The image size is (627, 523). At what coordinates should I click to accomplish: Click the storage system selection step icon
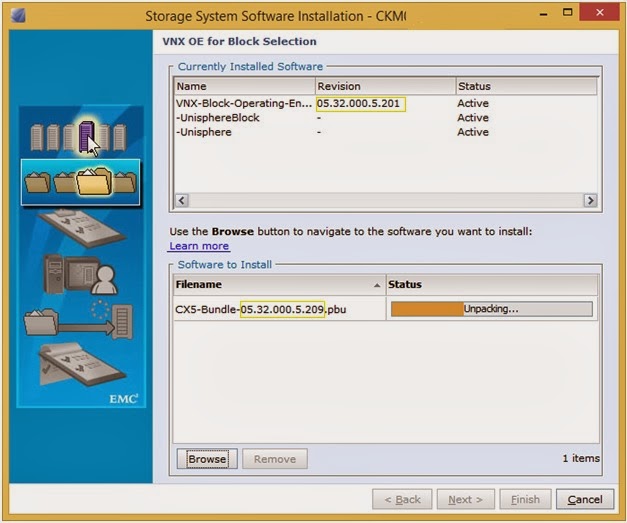(78, 137)
